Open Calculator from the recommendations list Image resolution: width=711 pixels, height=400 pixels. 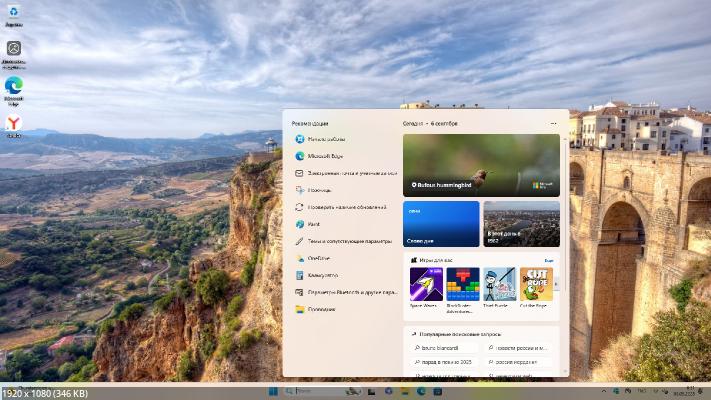pyautogui.click(x=323, y=275)
